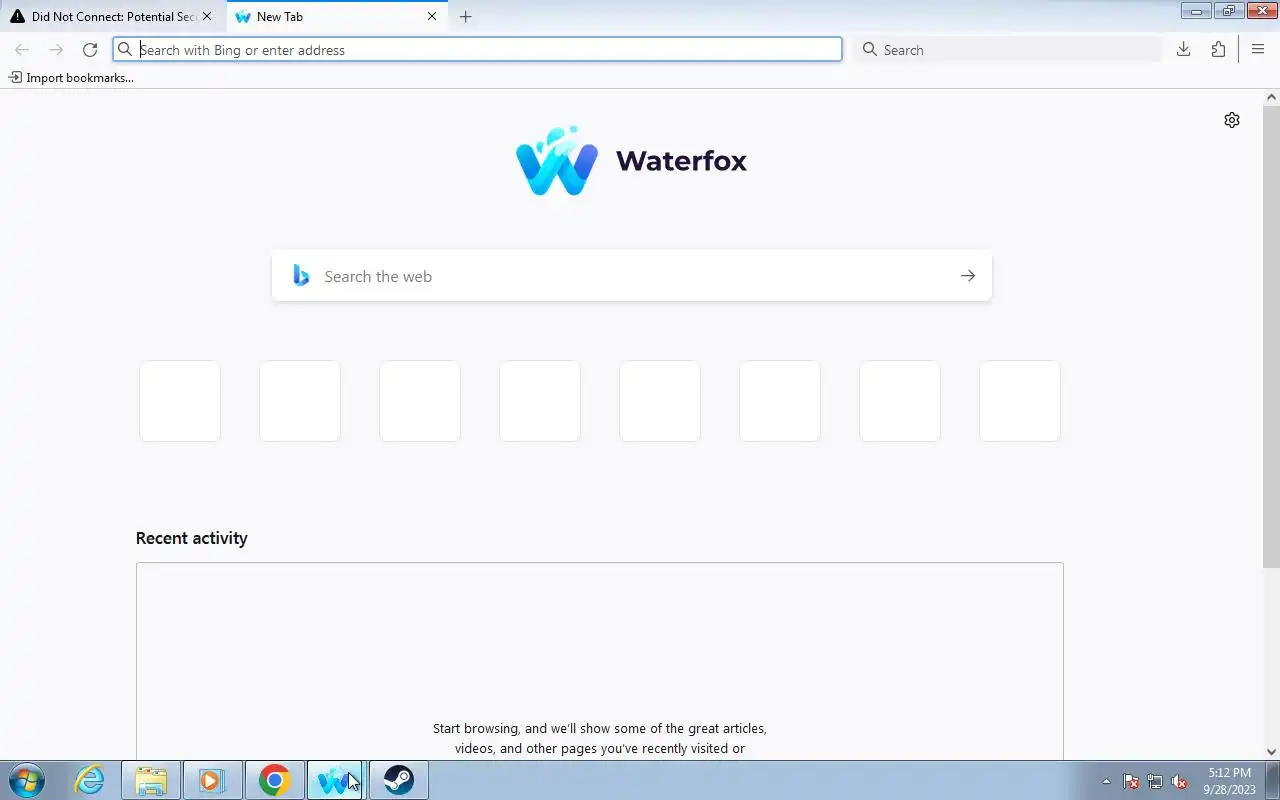
Task: Open the last empty shortcut tile
Action: [1020, 401]
